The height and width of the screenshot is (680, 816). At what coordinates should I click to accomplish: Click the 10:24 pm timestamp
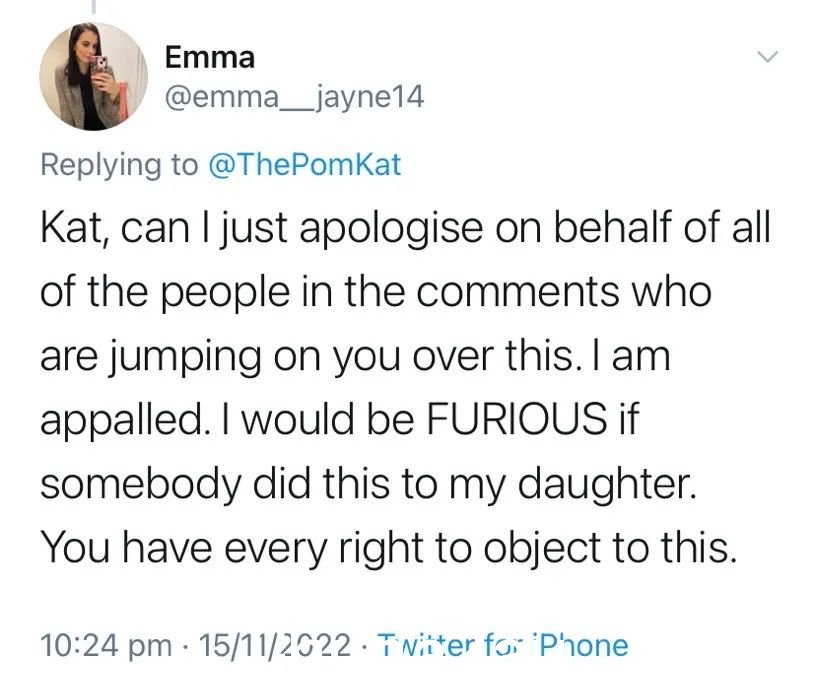(106, 645)
